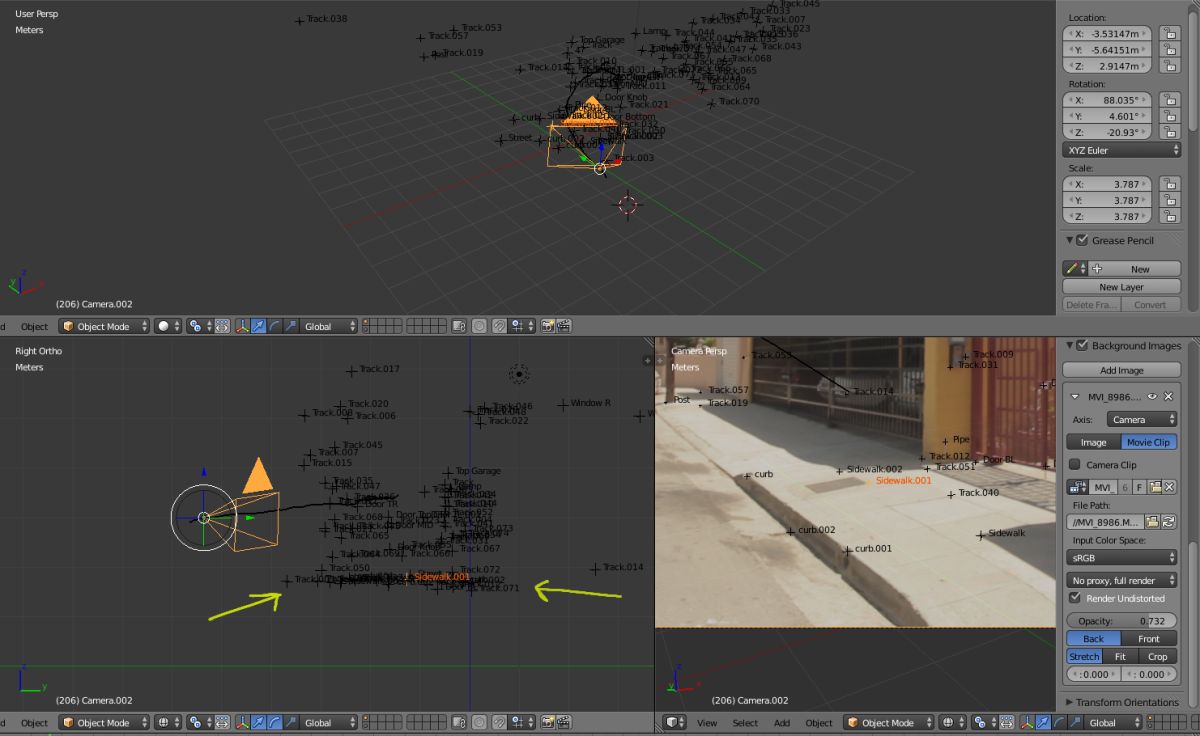
Task: Enable the Camera Clip checkbox
Action: [1075, 465]
